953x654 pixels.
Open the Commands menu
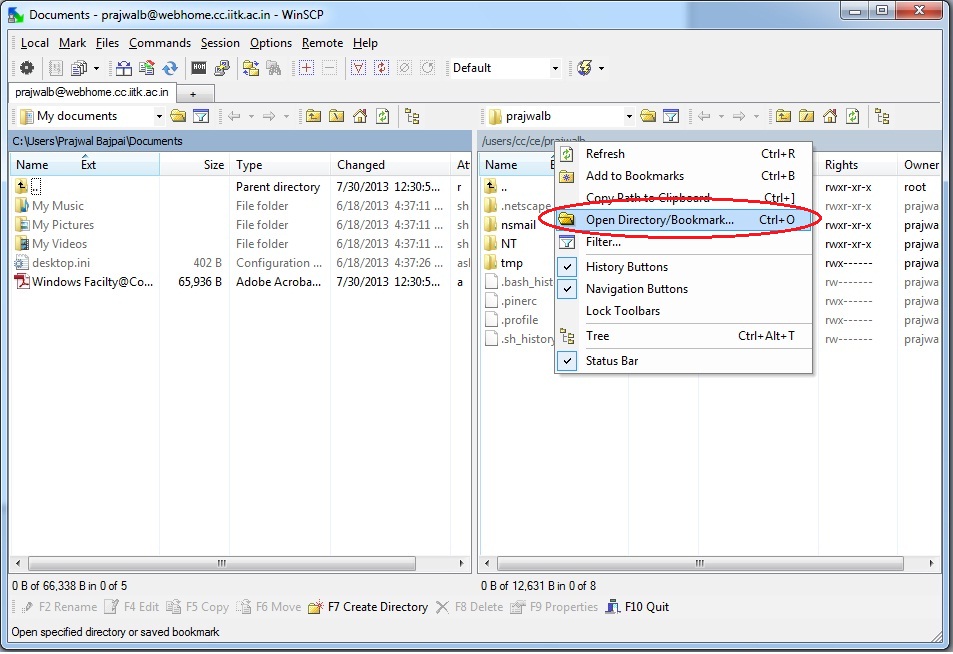point(160,43)
